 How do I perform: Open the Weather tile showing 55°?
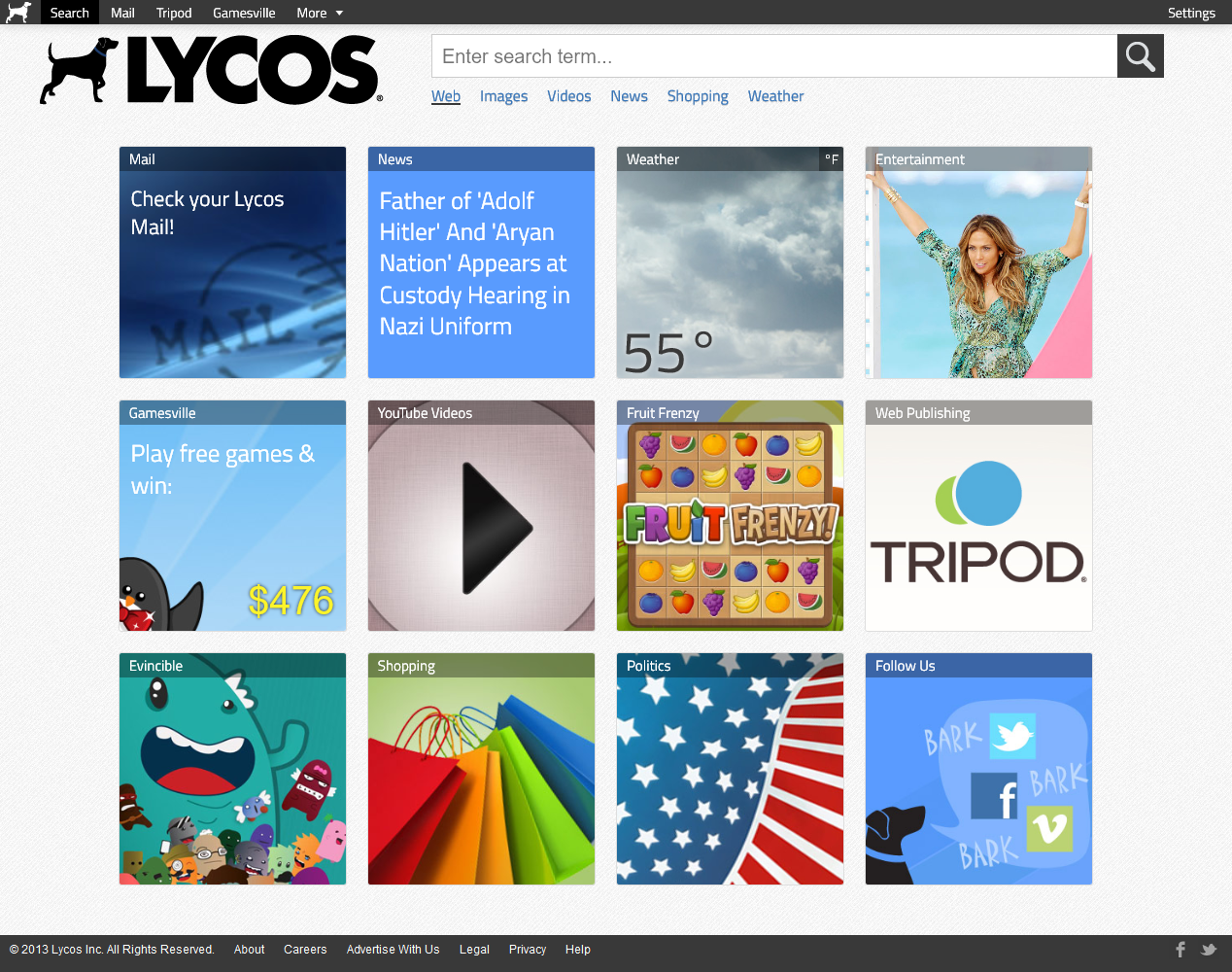point(730,262)
